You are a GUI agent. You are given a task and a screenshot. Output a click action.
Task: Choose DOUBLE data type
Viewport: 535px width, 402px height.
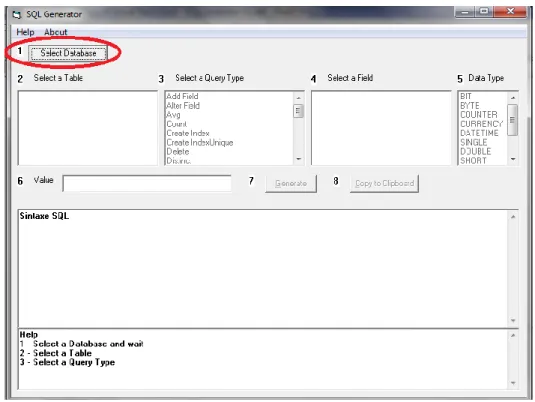click(x=475, y=152)
